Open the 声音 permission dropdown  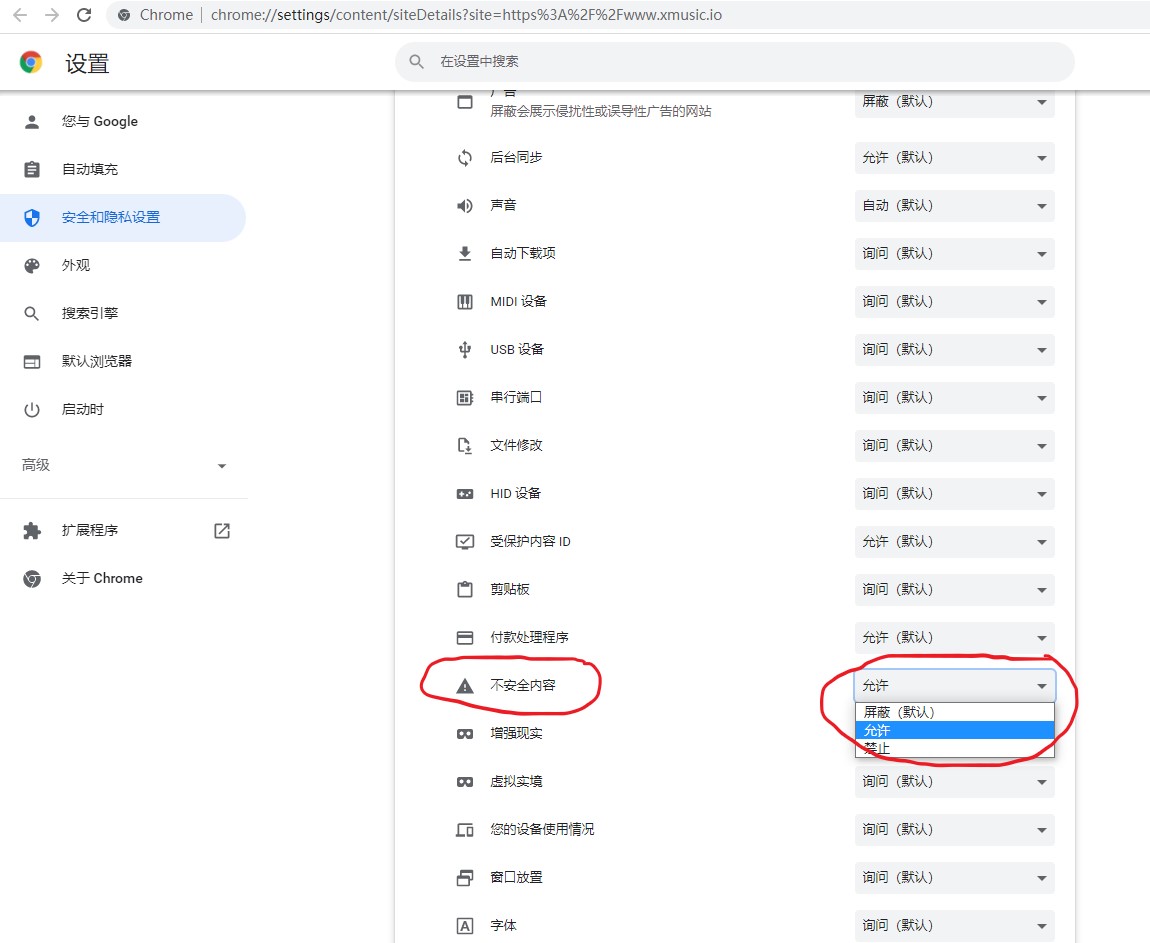(954, 206)
